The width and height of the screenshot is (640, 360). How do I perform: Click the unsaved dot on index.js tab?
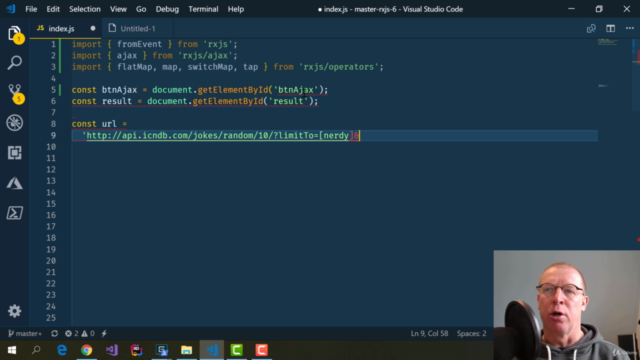click(93, 29)
